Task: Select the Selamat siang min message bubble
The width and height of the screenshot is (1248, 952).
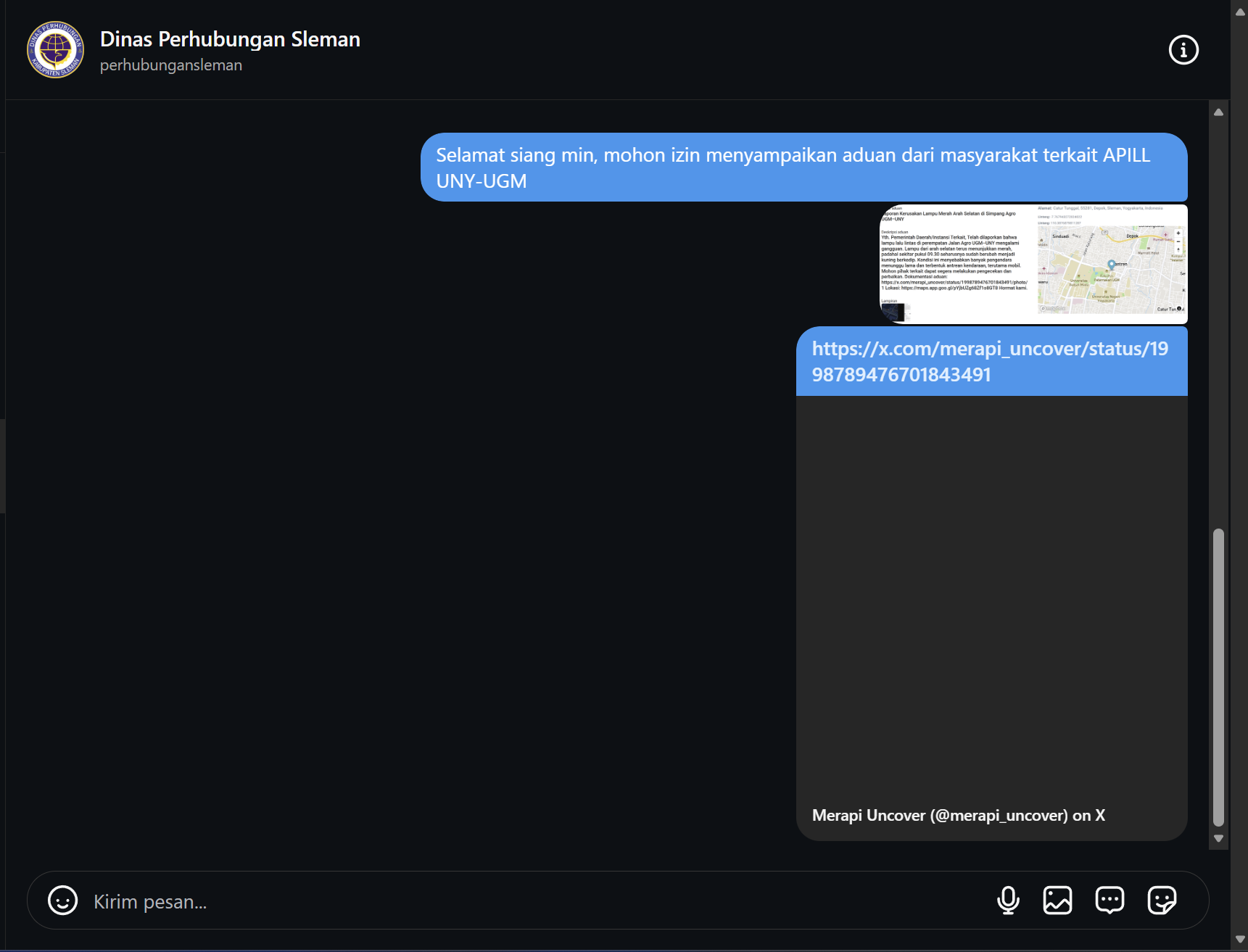Action: pos(803,167)
